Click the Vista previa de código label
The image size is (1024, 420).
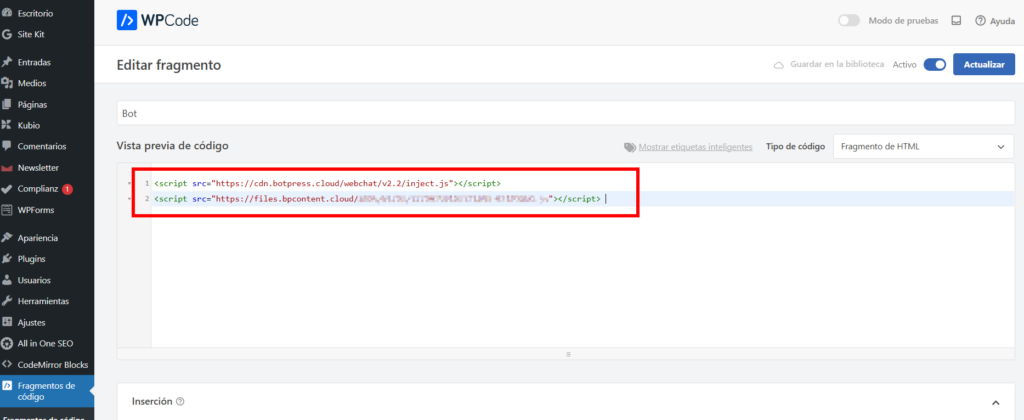click(172, 146)
